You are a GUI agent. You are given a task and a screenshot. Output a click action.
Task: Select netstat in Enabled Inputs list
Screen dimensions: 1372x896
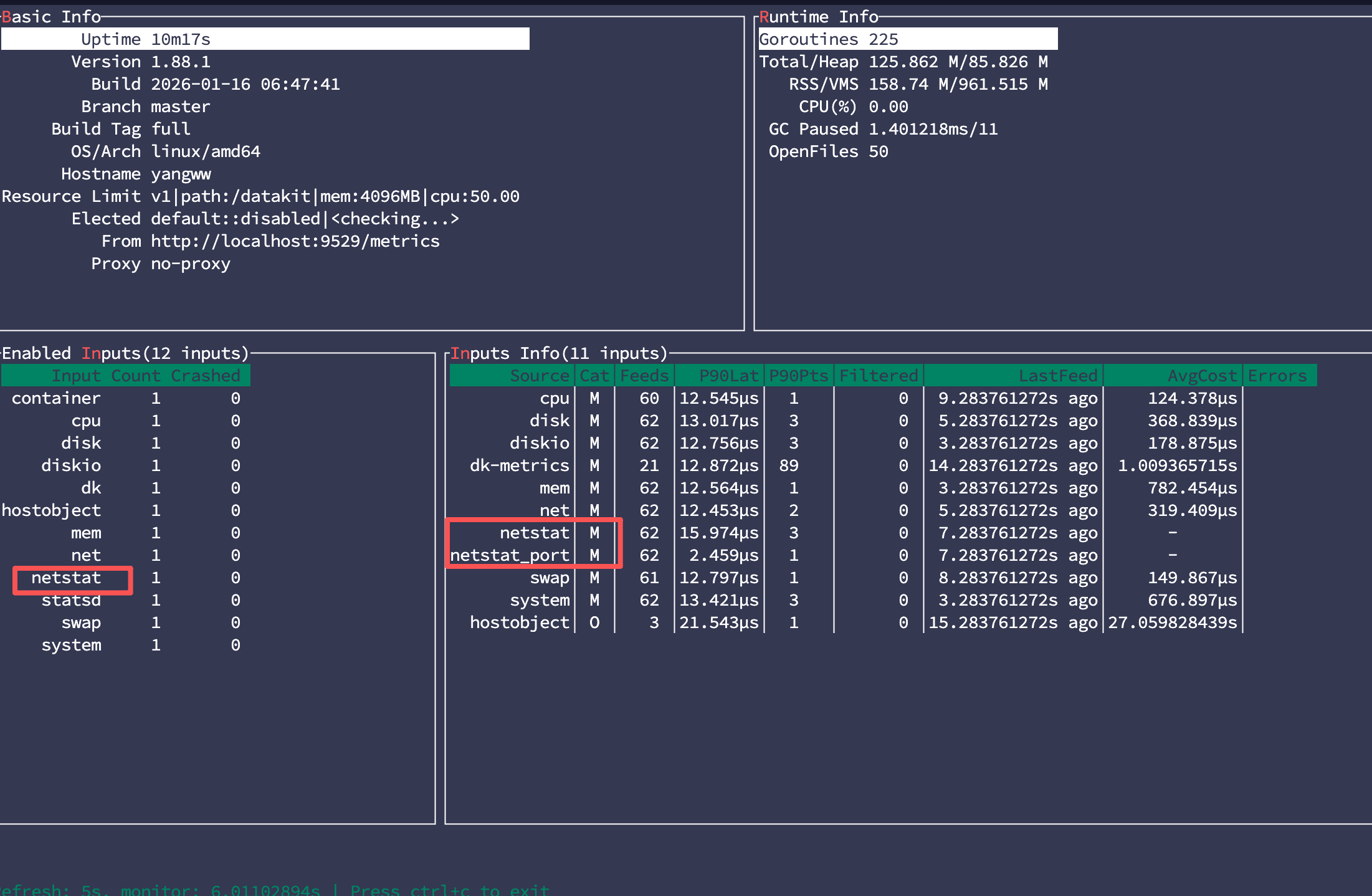click(x=66, y=578)
